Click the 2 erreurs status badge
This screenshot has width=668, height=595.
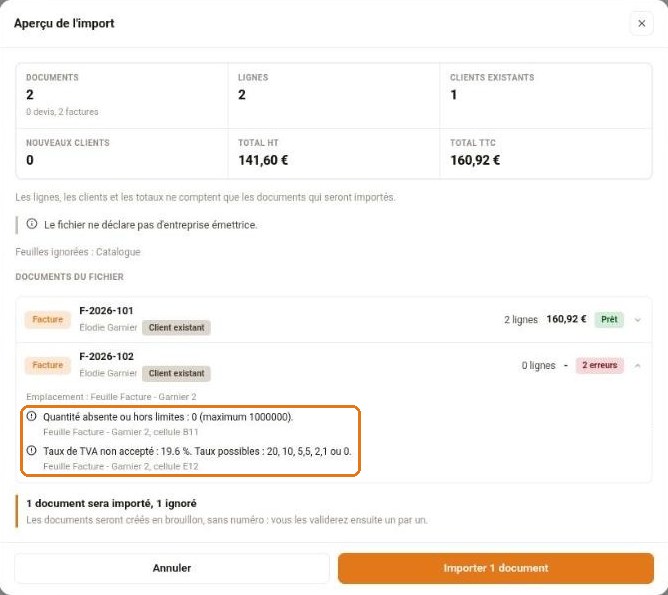click(599, 365)
